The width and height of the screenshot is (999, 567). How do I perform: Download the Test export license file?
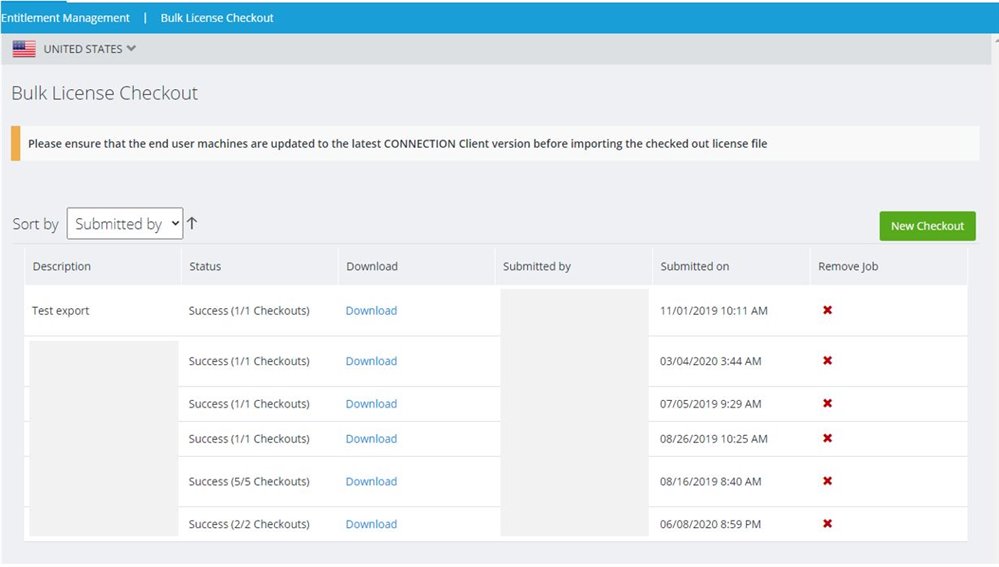pos(371,311)
